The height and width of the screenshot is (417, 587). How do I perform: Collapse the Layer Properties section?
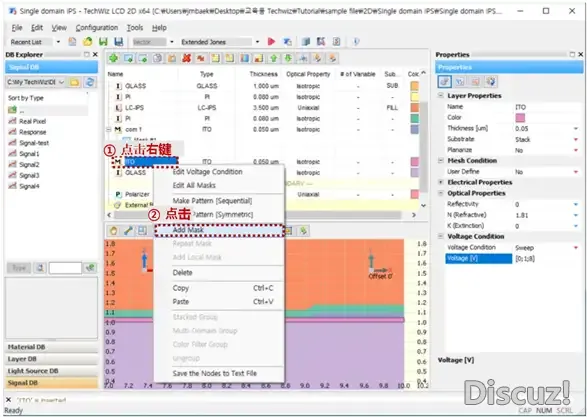click(441, 96)
